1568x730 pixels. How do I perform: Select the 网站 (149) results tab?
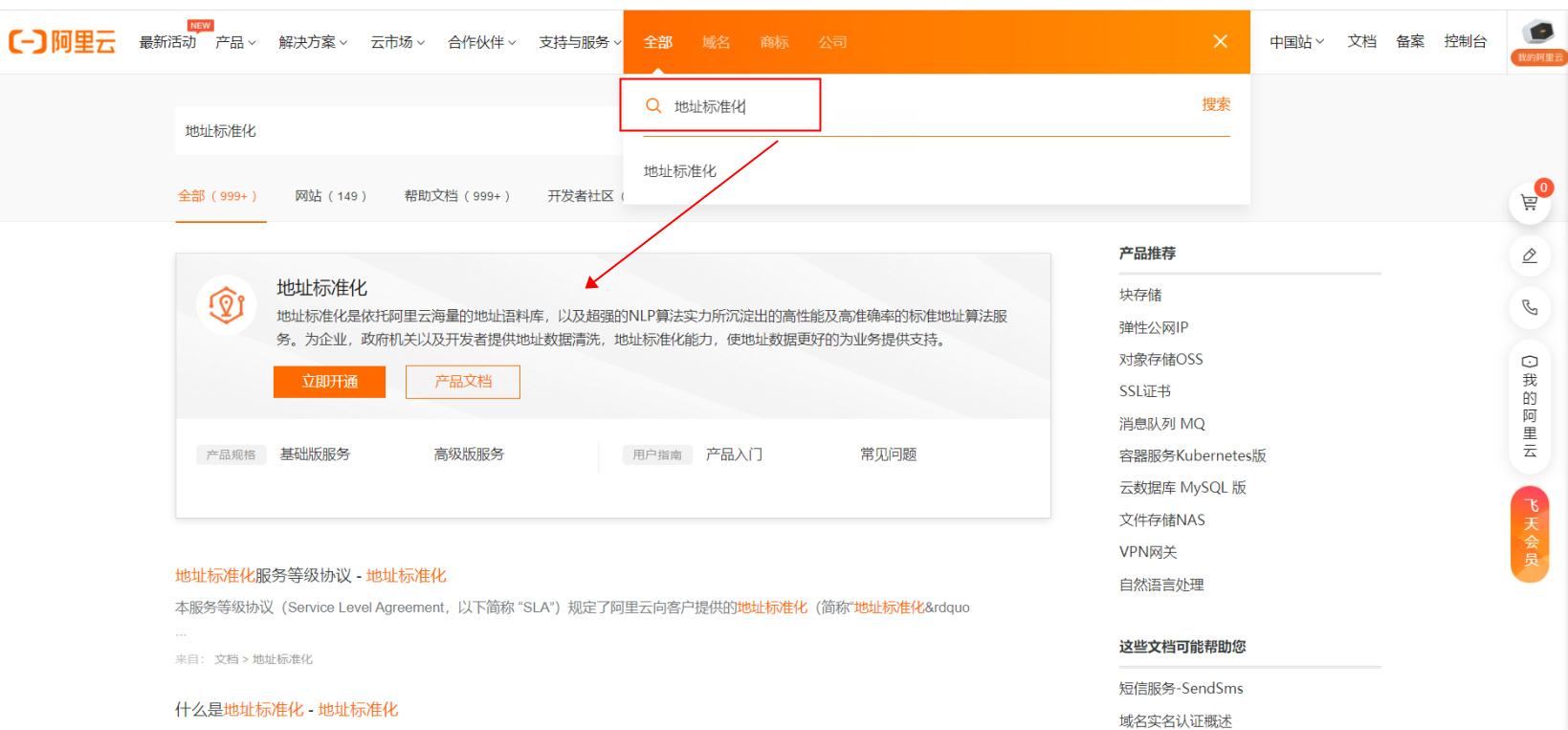point(331,196)
